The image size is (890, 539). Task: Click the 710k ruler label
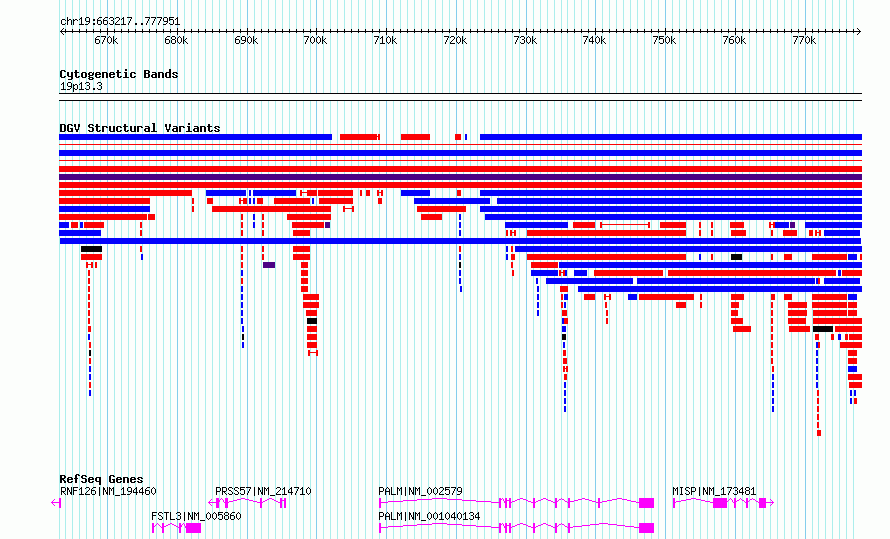point(385,41)
